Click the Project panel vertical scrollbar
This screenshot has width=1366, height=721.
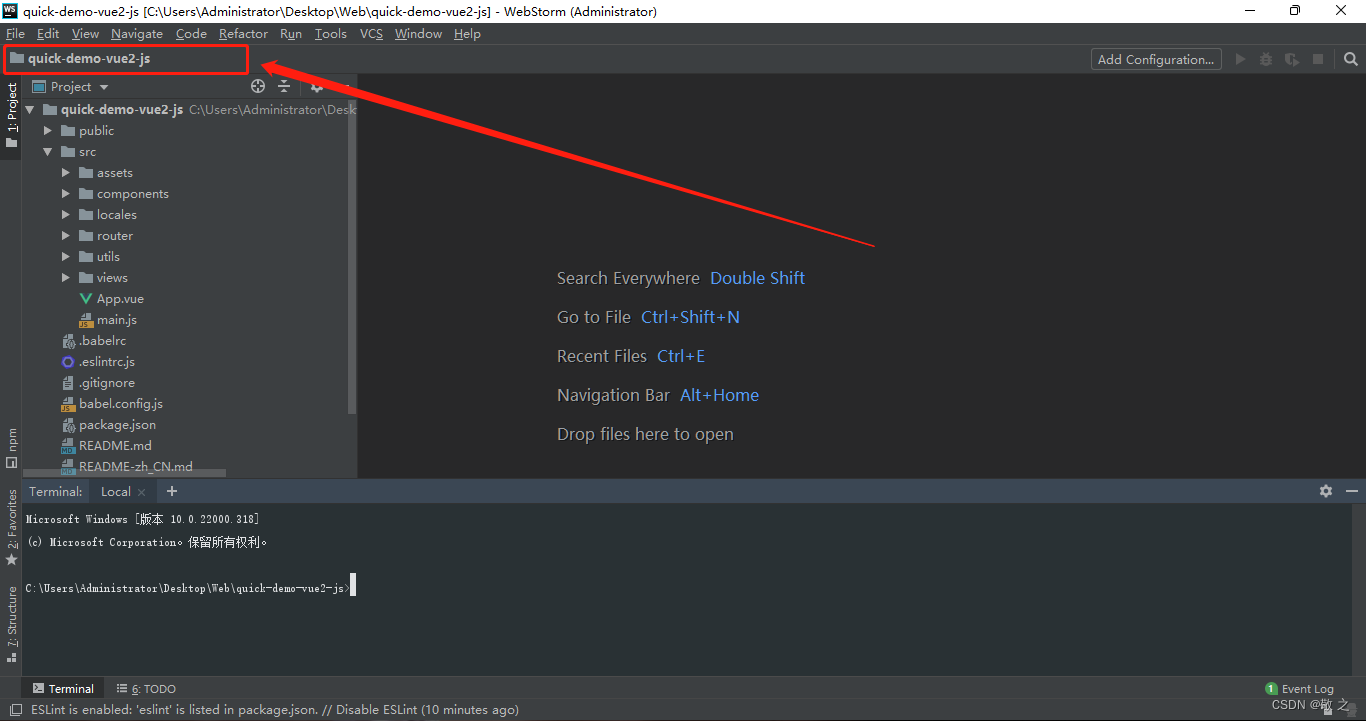352,257
